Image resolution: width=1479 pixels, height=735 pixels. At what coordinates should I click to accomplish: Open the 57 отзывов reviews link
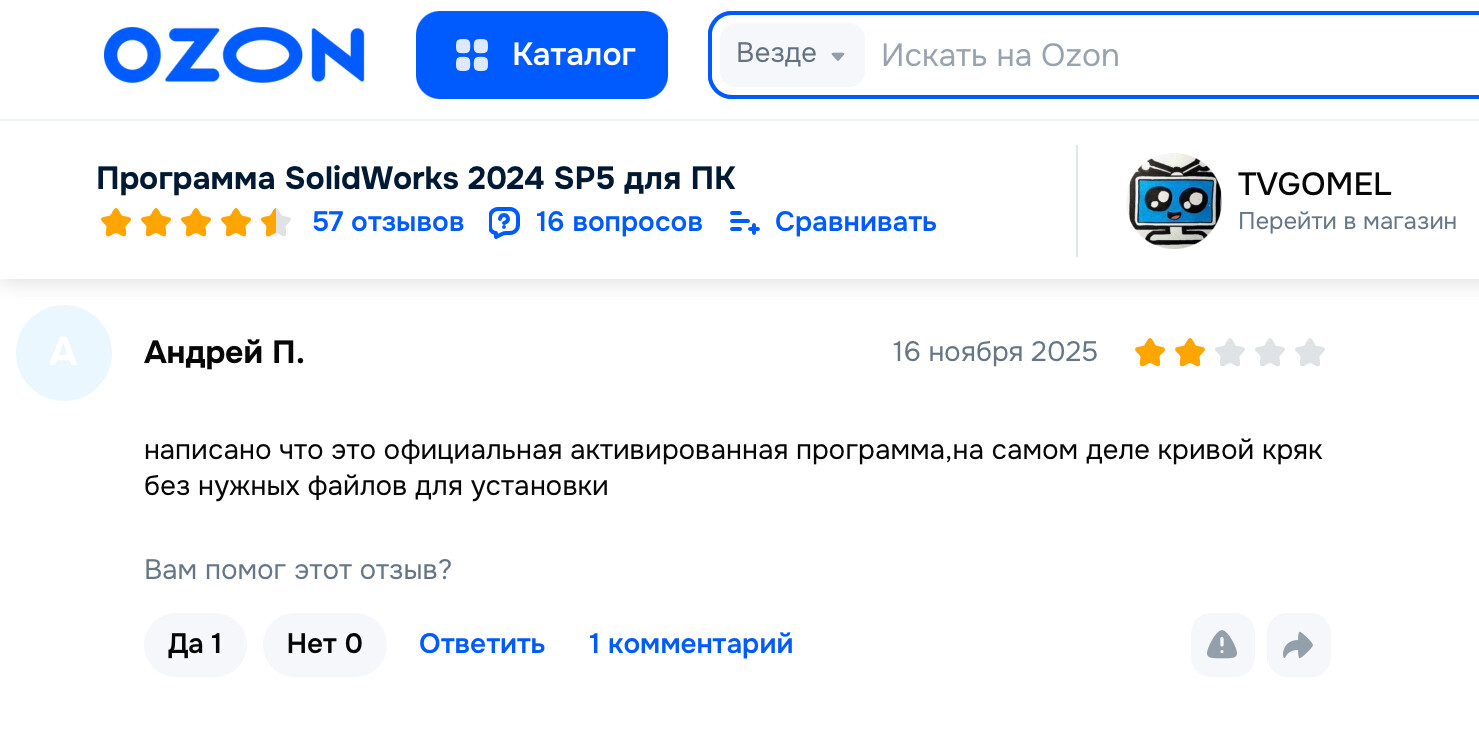click(x=388, y=222)
